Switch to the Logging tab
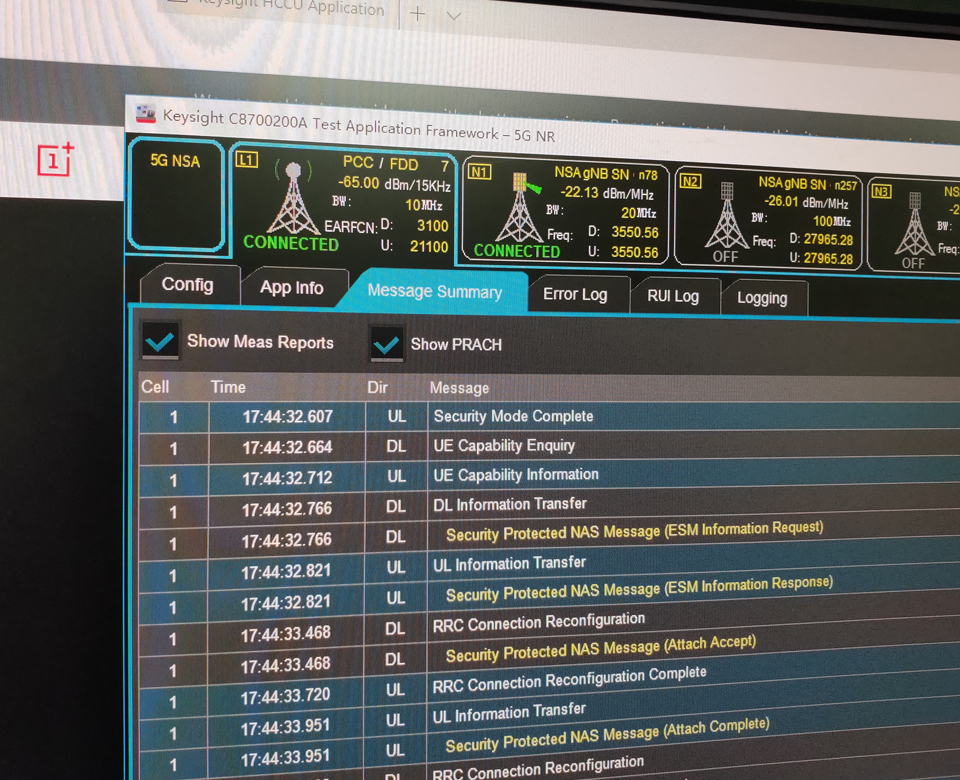The height and width of the screenshot is (780, 960). click(762, 298)
